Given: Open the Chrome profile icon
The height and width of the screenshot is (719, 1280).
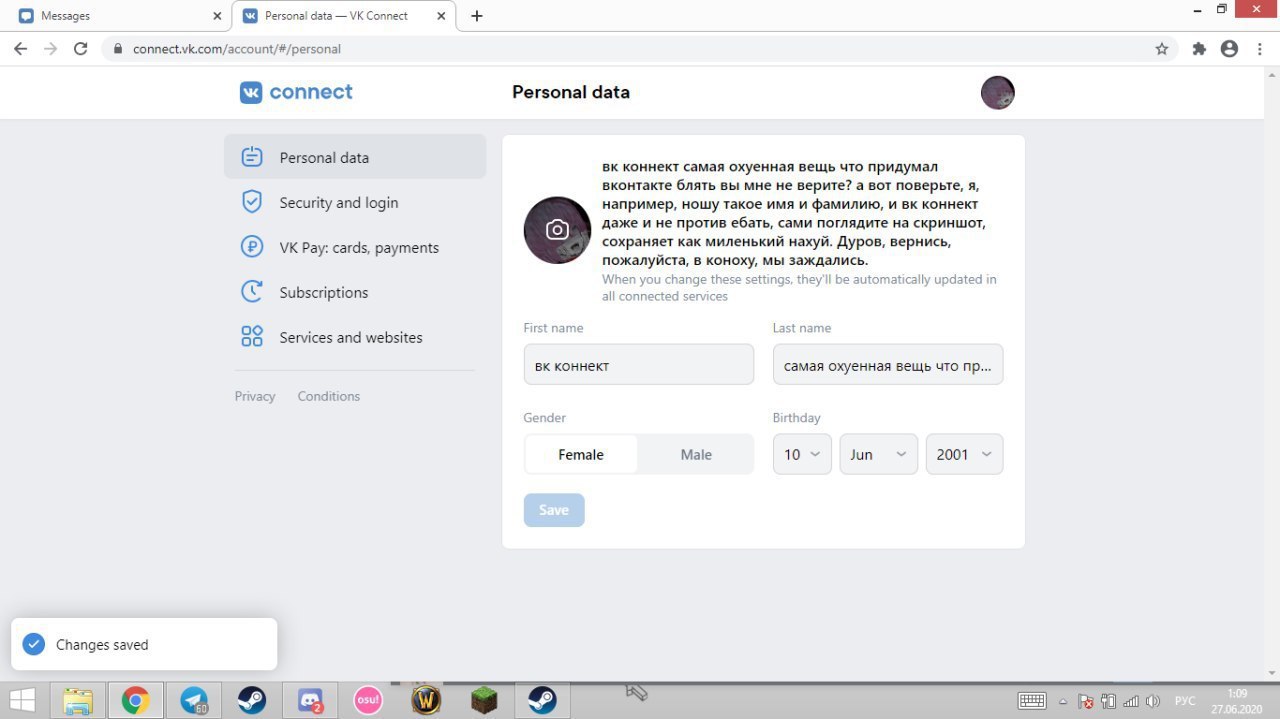Looking at the screenshot, I should [x=1229, y=48].
